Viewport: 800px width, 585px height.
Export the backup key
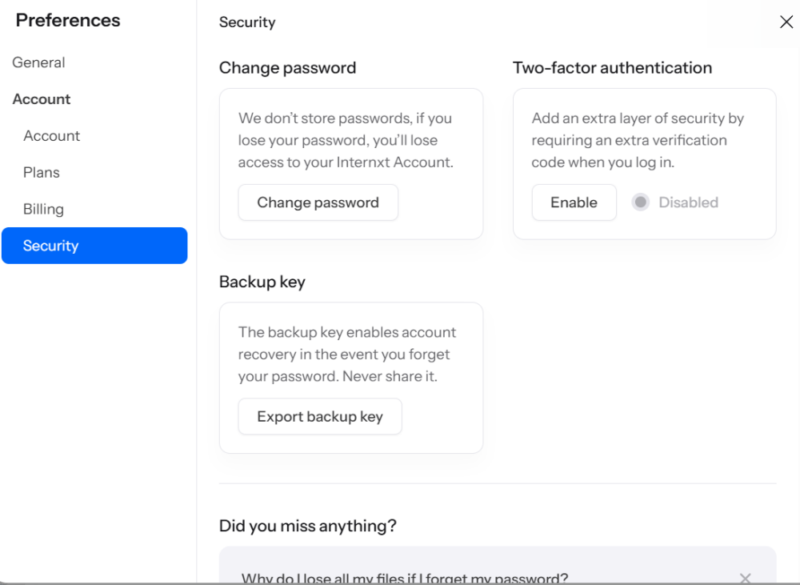point(319,416)
